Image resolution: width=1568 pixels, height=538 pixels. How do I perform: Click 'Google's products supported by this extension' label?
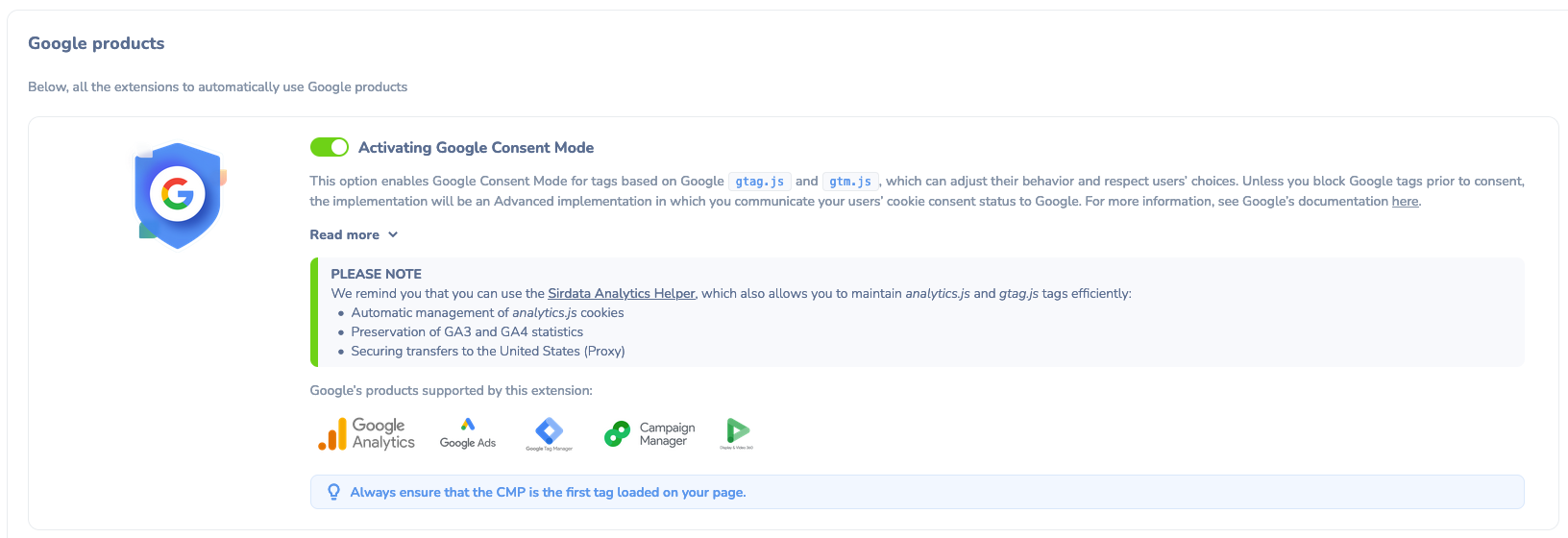point(451,390)
